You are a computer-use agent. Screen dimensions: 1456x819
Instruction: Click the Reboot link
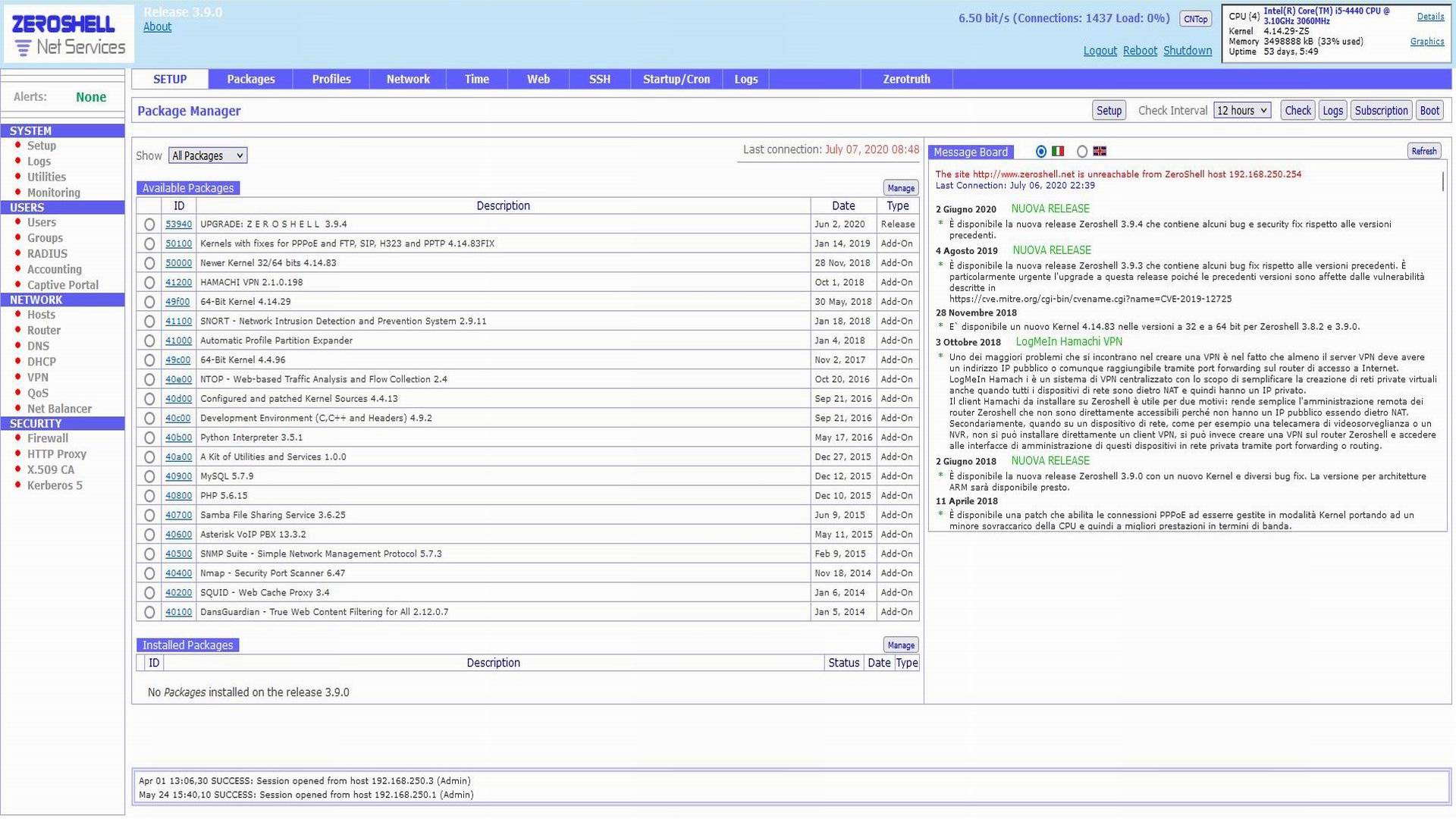1140,51
